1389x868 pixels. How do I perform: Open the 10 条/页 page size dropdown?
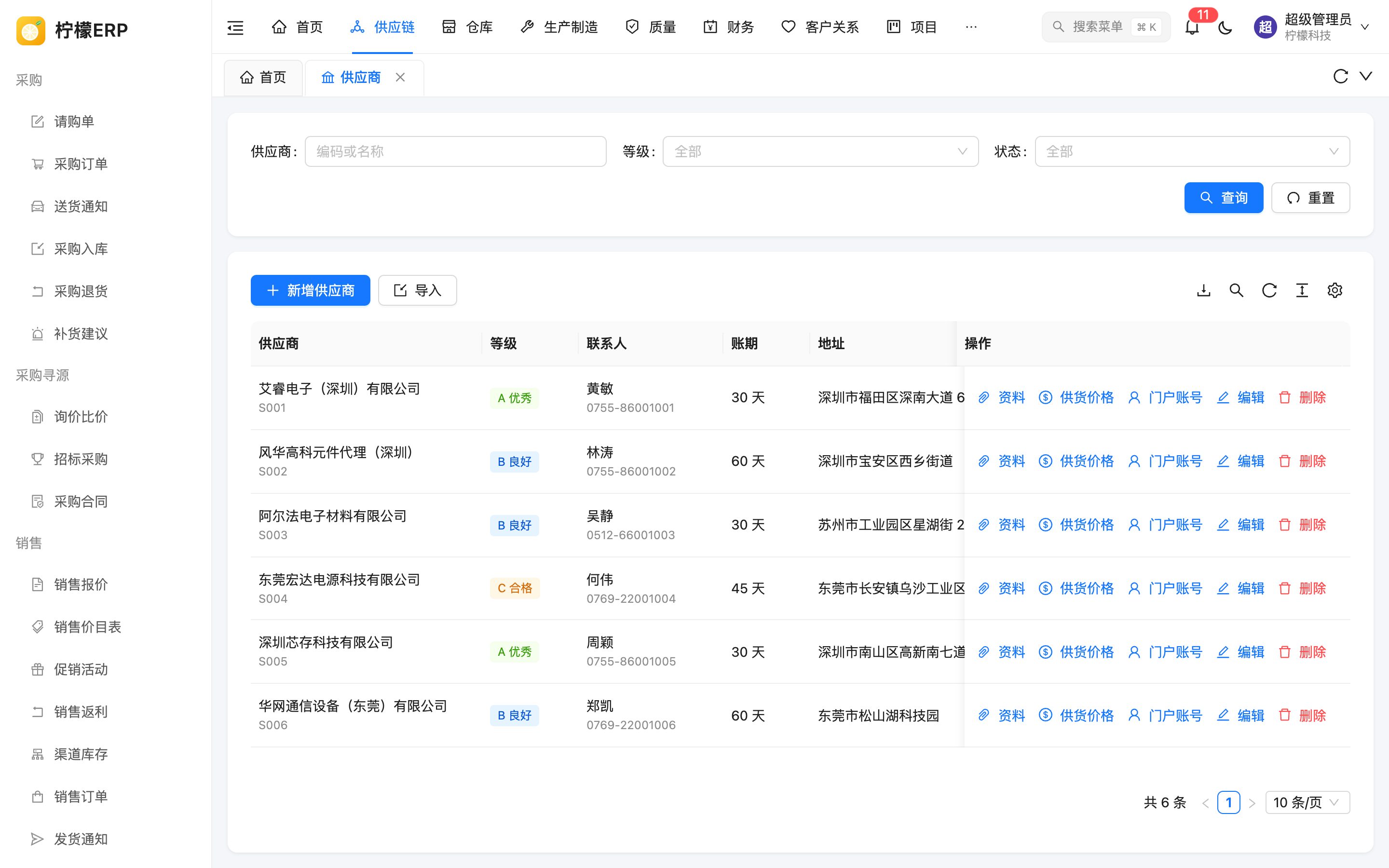[1307, 802]
